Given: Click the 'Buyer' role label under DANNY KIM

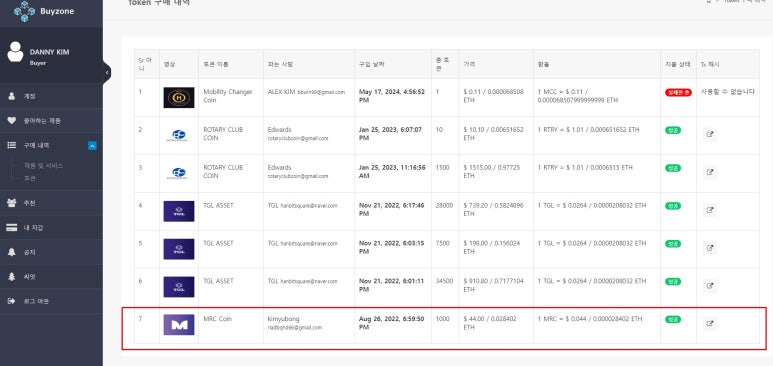Looking at the screenshot, I should (38, 63).
